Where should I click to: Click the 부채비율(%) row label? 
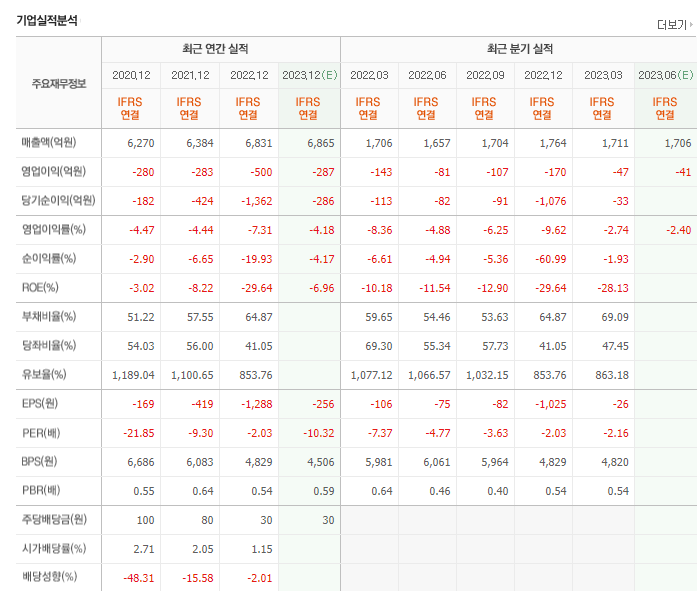[49, 316]
